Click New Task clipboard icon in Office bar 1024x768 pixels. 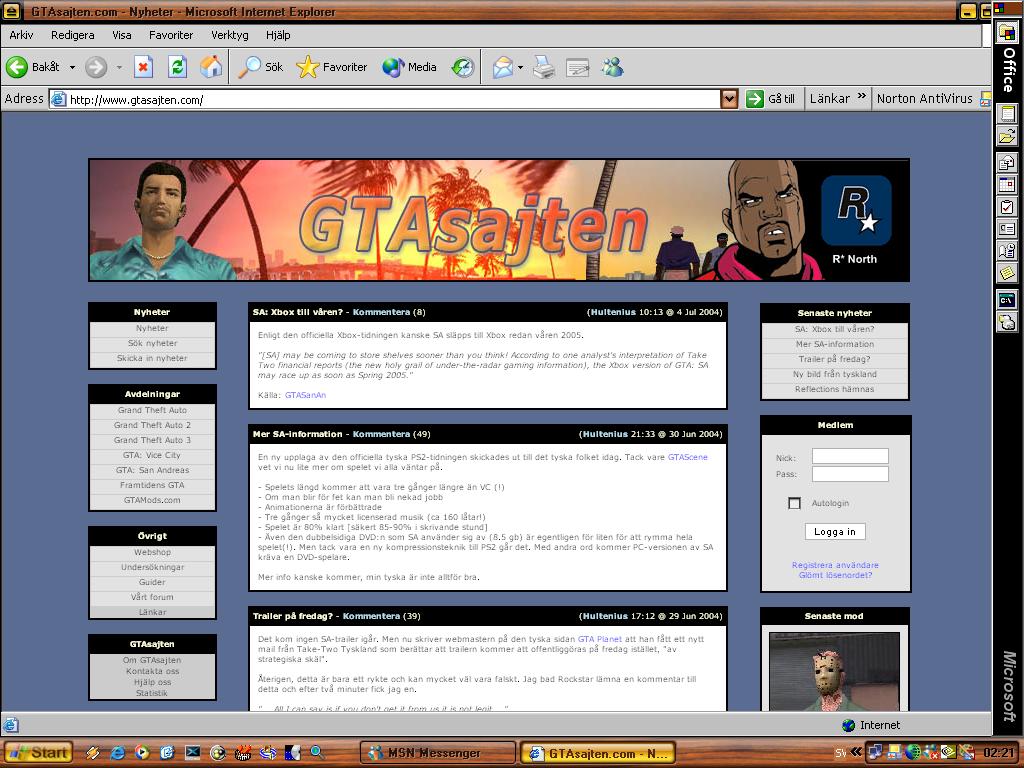(1007, 207)
